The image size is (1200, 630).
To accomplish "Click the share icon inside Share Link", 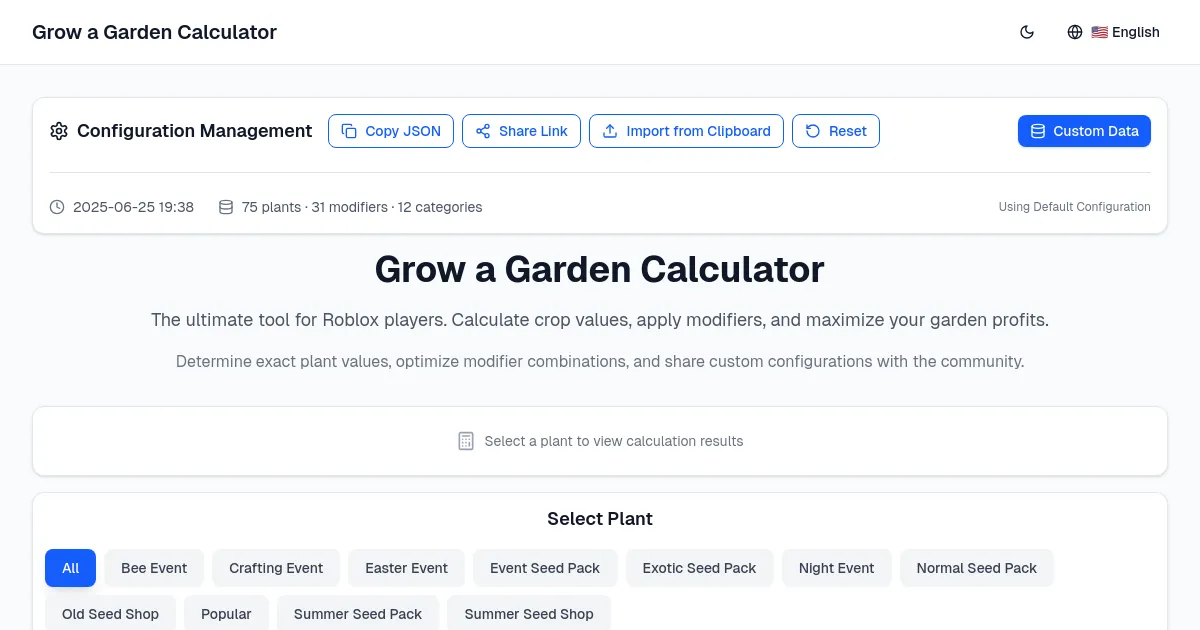I will point(483,131).
